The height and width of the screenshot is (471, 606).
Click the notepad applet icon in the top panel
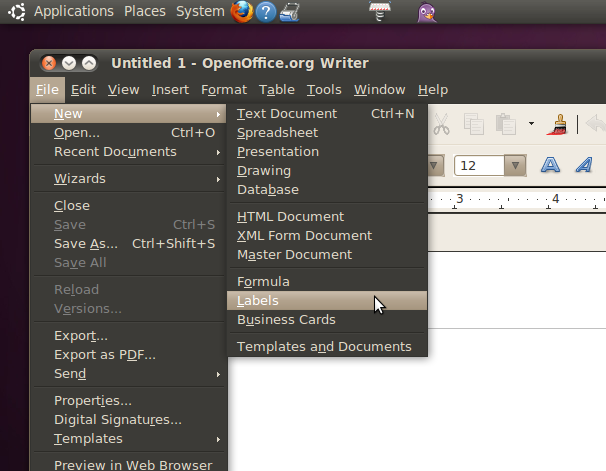point(380,11)
